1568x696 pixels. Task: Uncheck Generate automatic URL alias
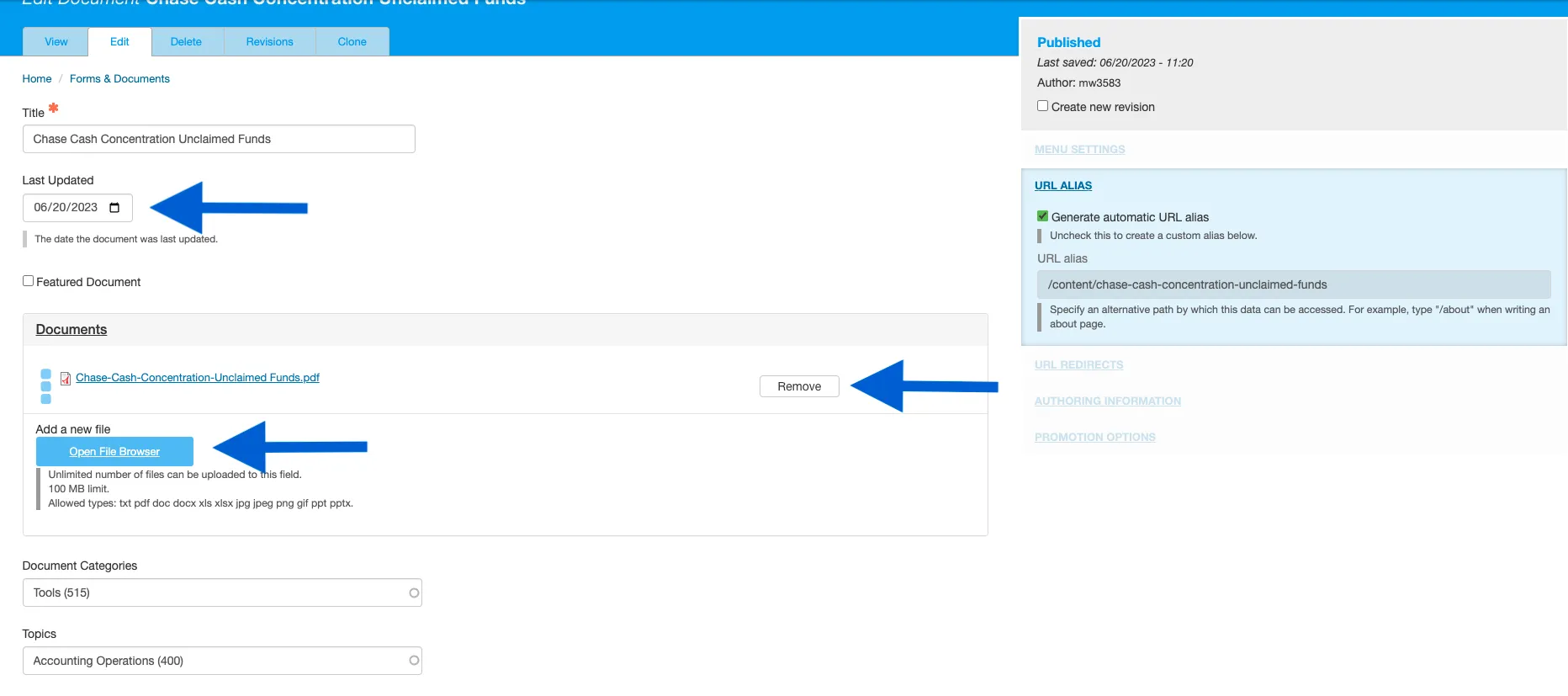click(1042, 216)
